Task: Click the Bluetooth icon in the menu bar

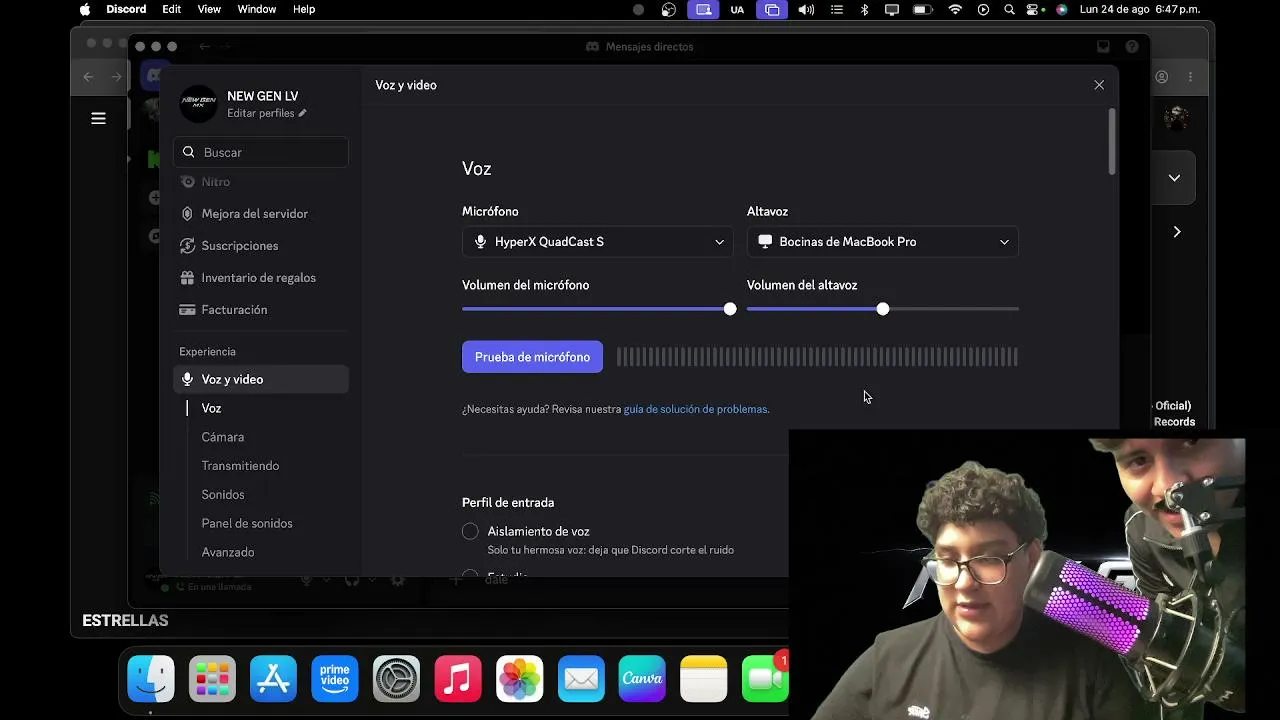Action: (865, 10)
